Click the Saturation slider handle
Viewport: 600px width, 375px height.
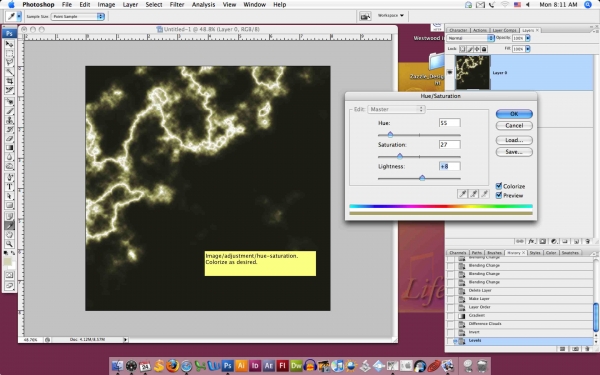point(400,156)
